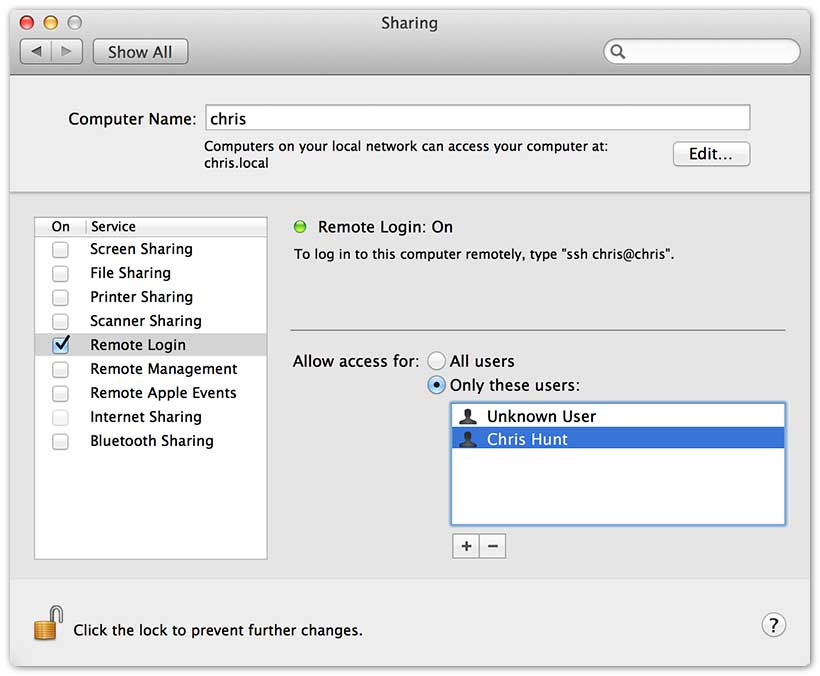The width and height of the screenshot is (820, 676).
Task: Select the All users radio button
Action: (436, 361)
